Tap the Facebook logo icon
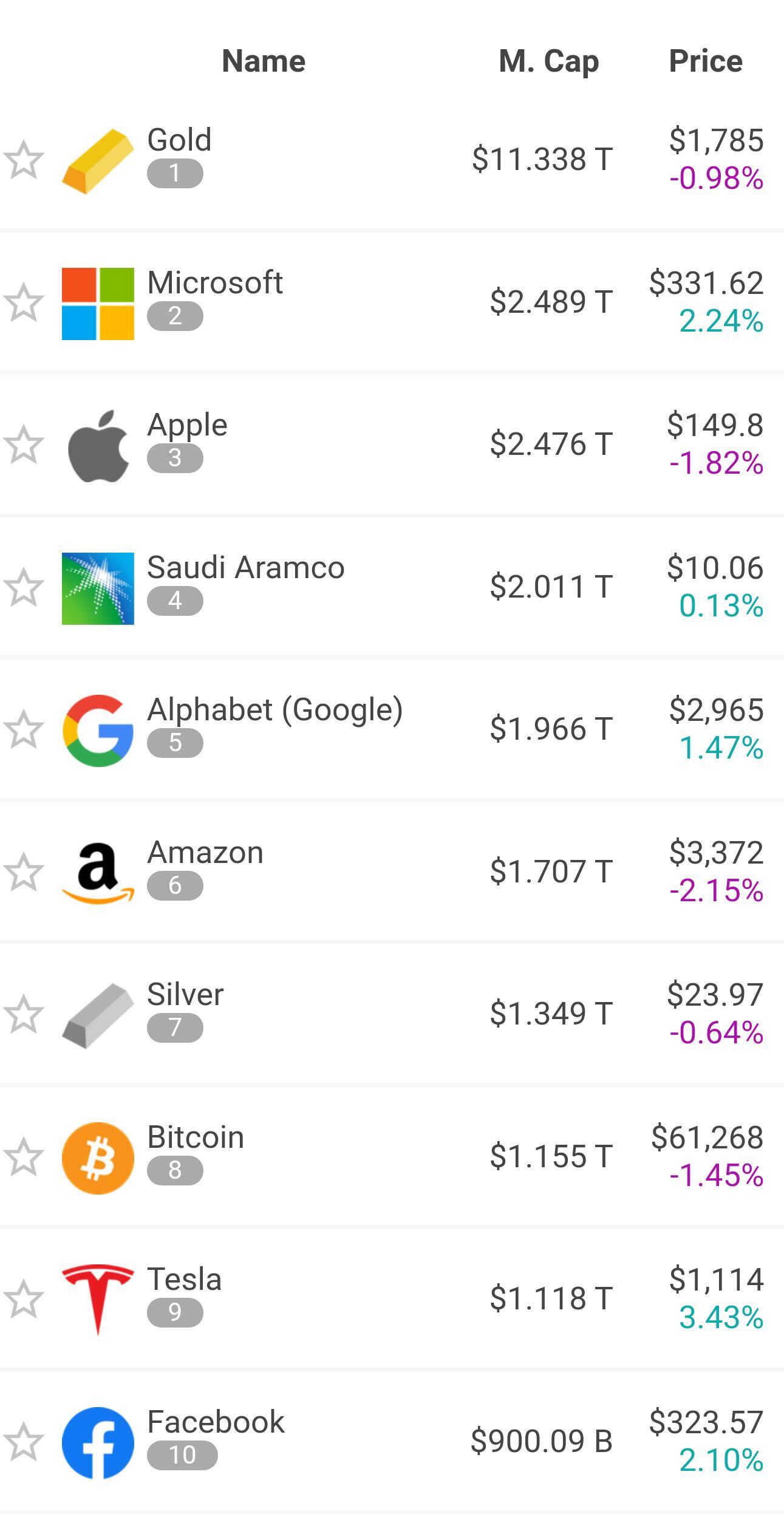 [98, 1443]
